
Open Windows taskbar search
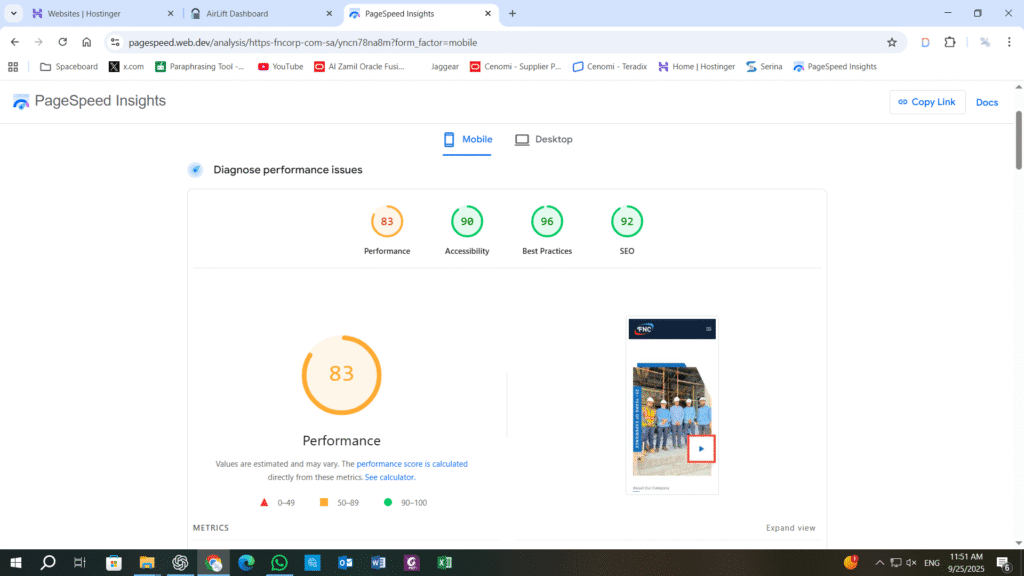tap(48, 563)
